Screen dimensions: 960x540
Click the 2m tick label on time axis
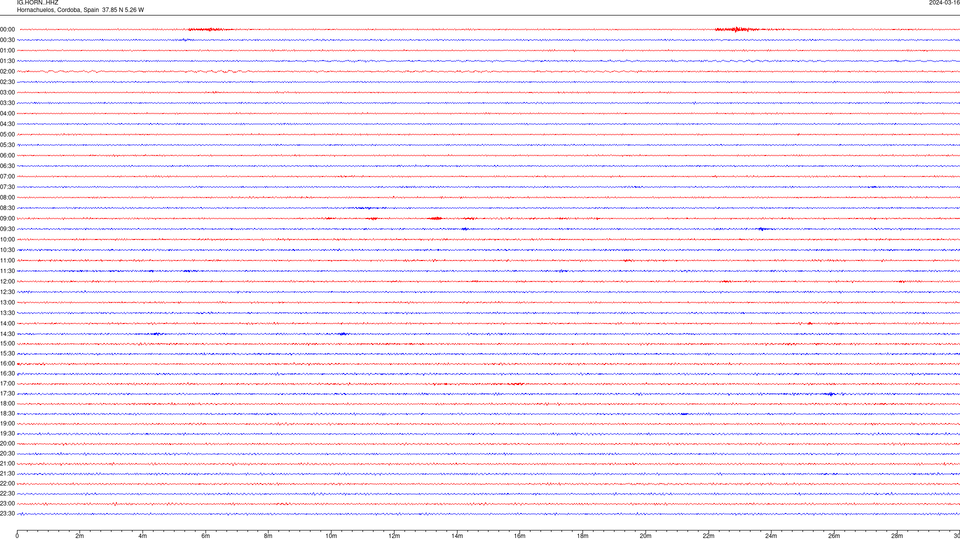click(80, 536)
